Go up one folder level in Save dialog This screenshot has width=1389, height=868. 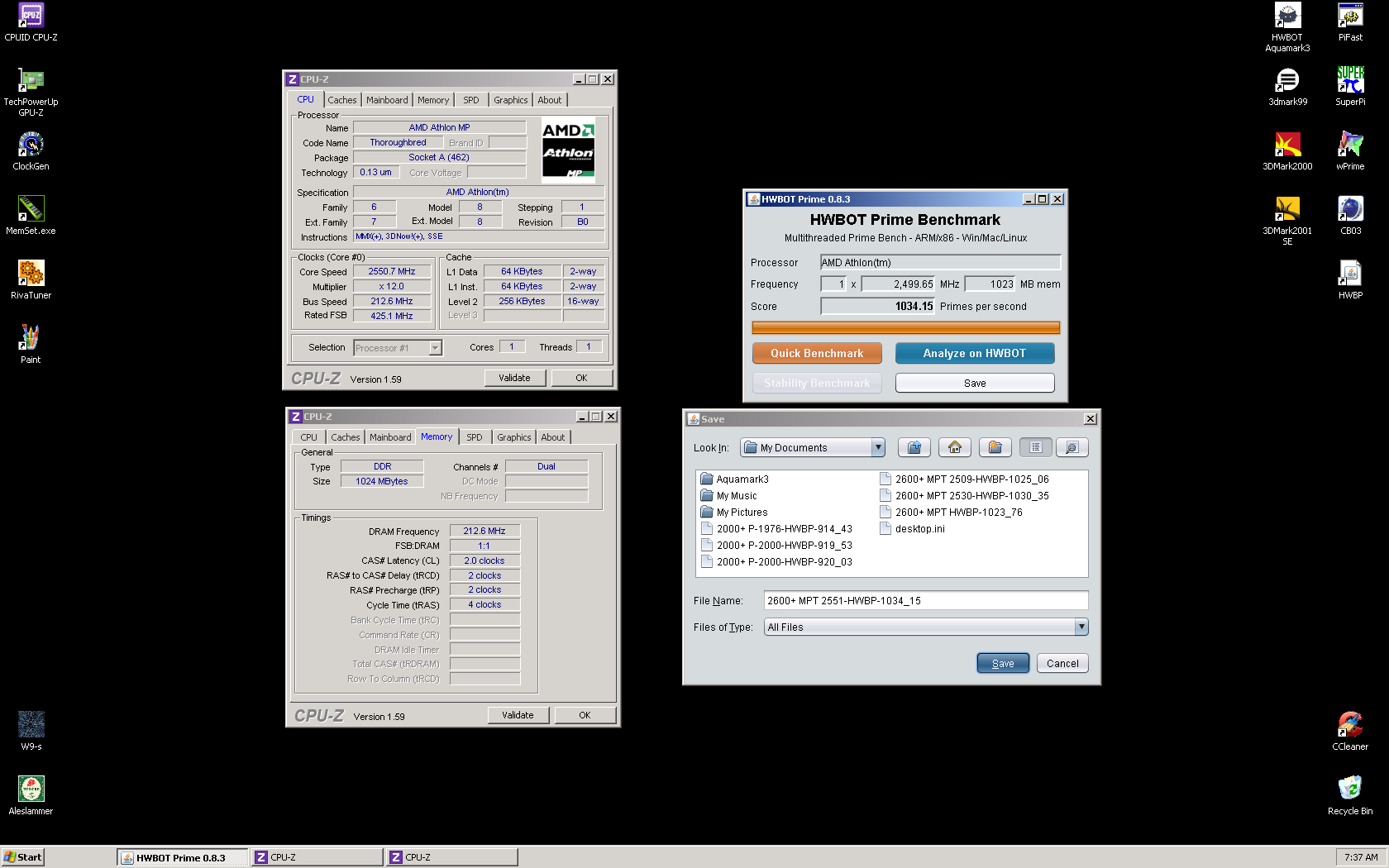coord(914,447)
